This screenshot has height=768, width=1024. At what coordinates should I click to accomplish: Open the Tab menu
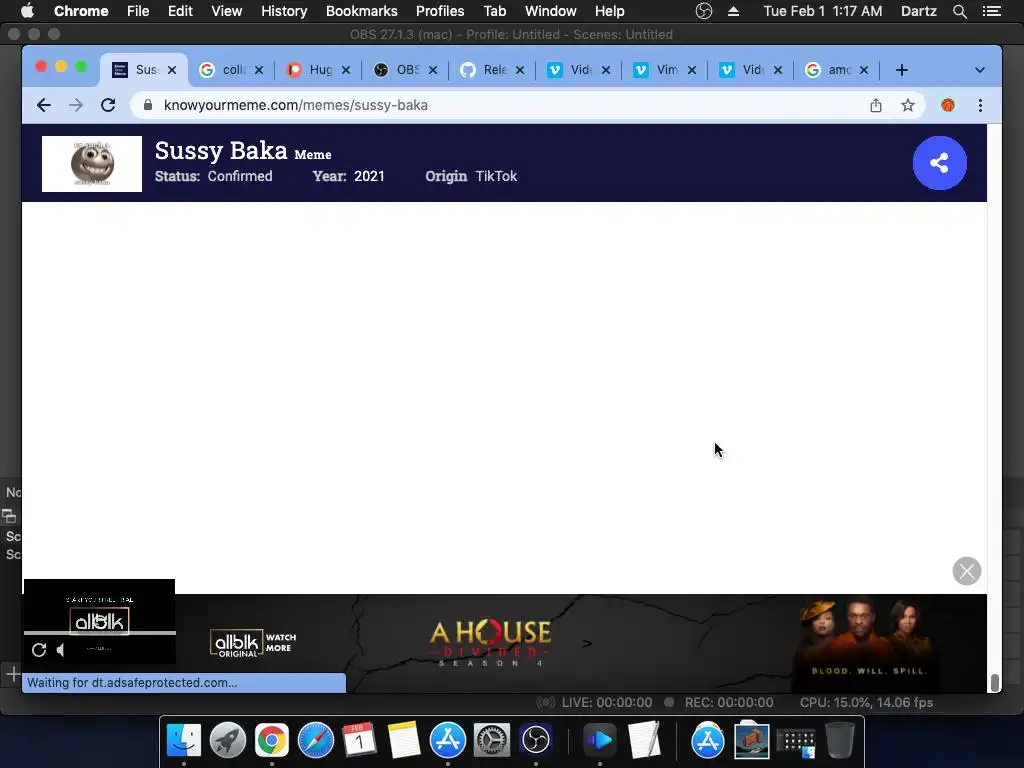click(494, 11)
